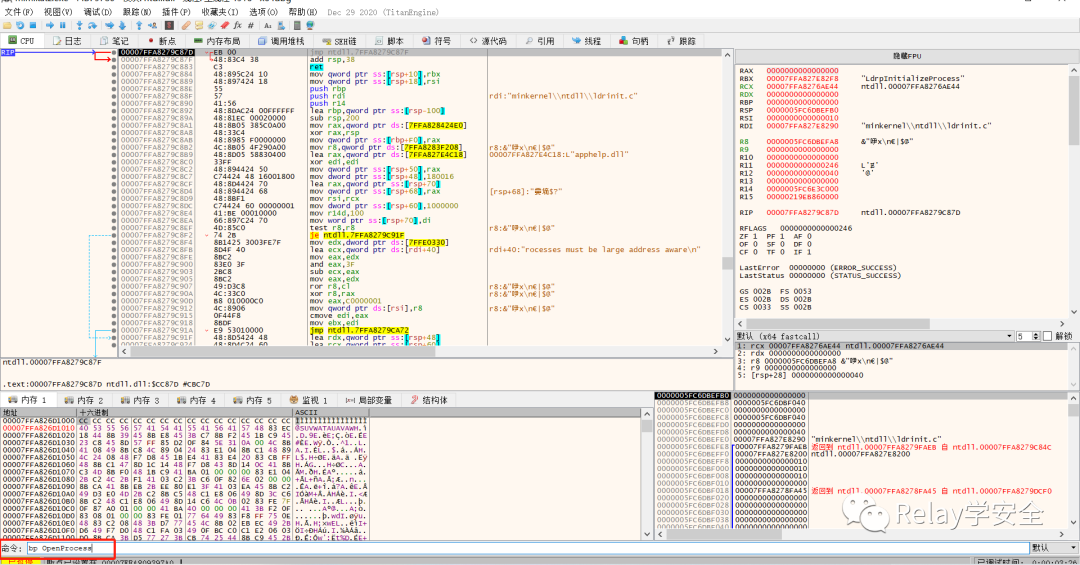Open the 默认 (x64 fastcall) calling convention dropdown
Image resolution: width=1080 pixels, height=565 pixels.
[875, 336]
